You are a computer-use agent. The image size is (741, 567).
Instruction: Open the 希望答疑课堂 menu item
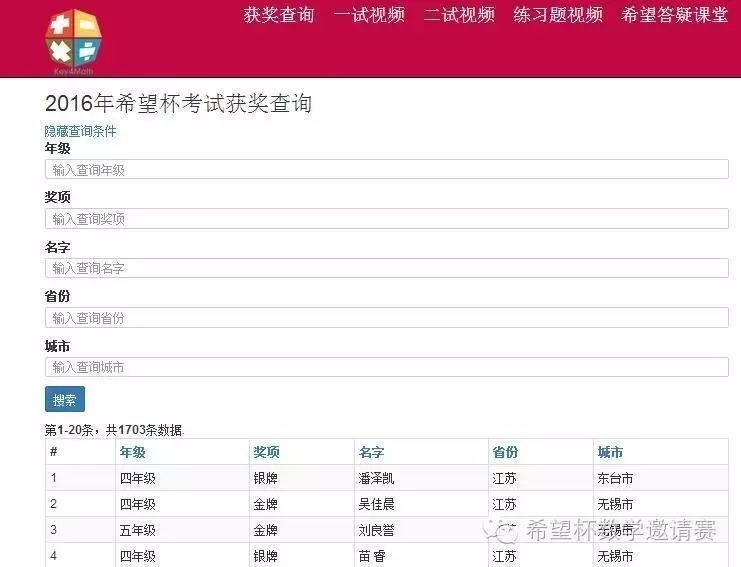pos(674,15)
